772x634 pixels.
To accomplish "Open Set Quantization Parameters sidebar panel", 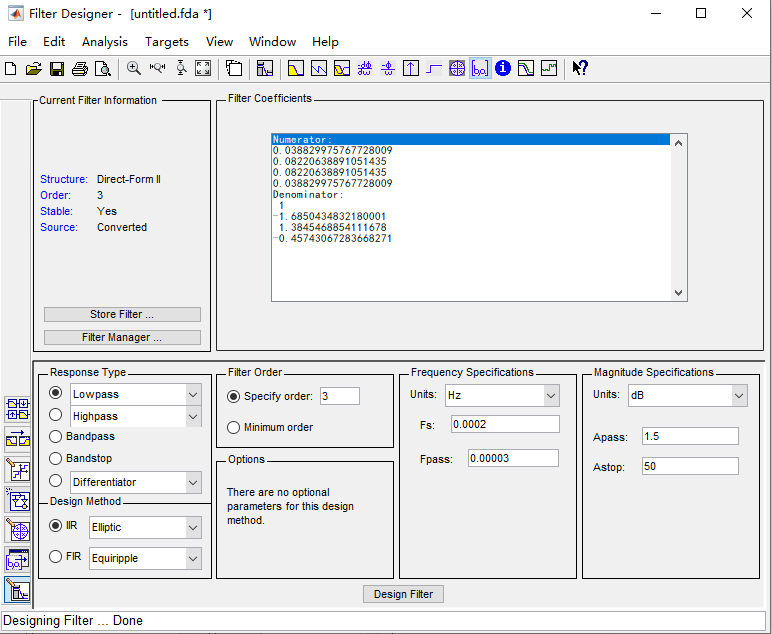I will point(18,470).
